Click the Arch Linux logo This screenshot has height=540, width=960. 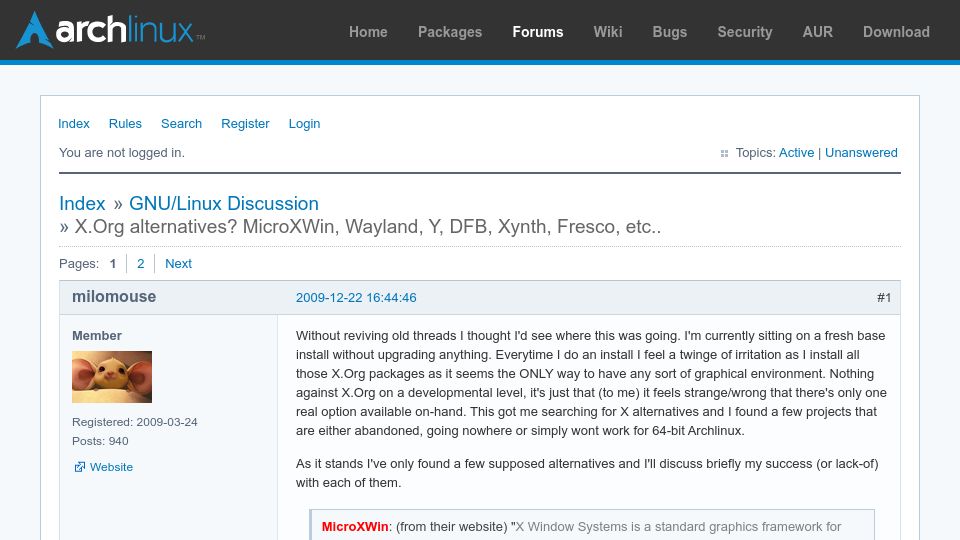point(110,30)
